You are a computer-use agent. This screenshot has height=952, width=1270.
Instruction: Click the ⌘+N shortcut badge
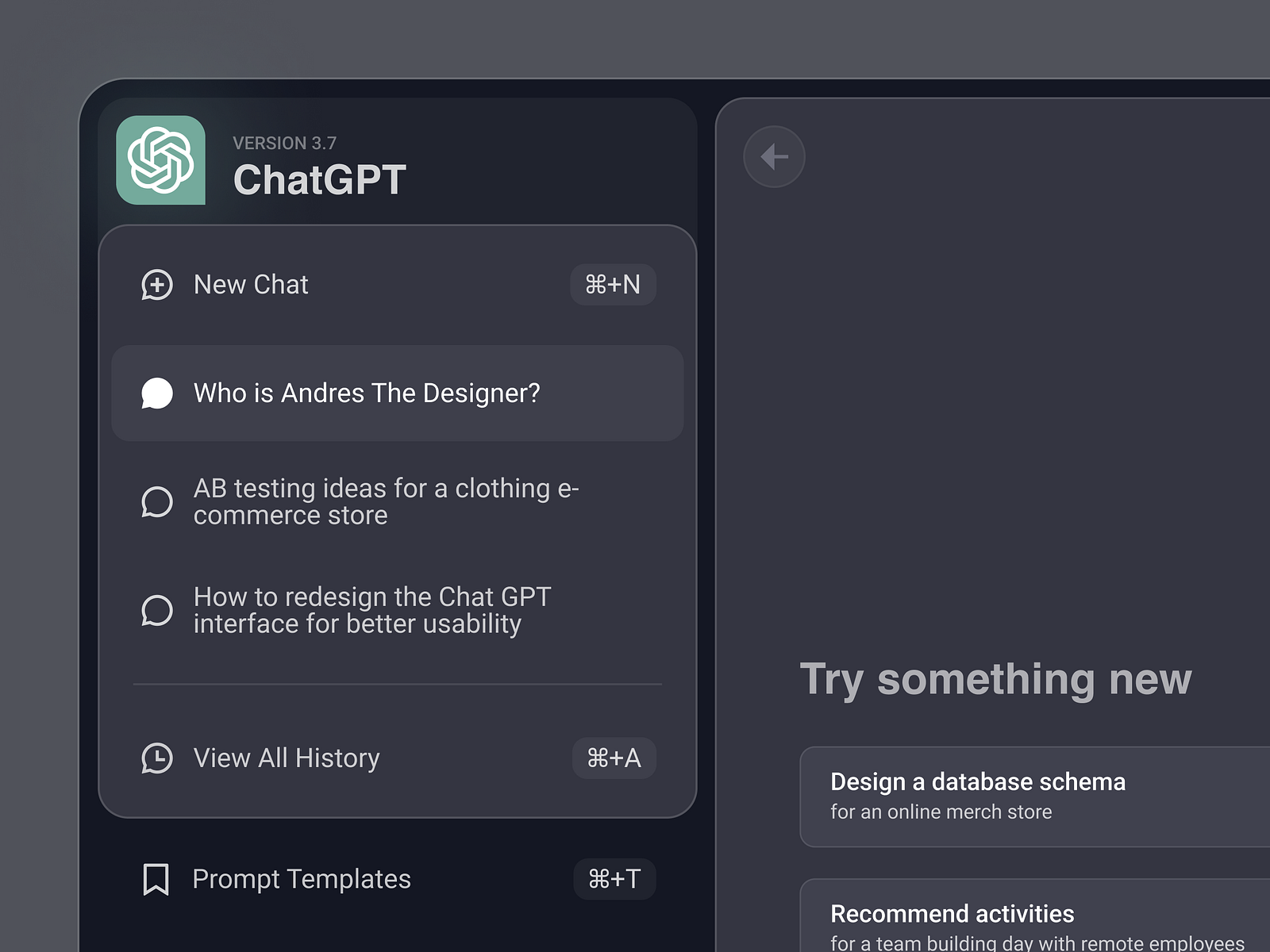coord(612,285)
